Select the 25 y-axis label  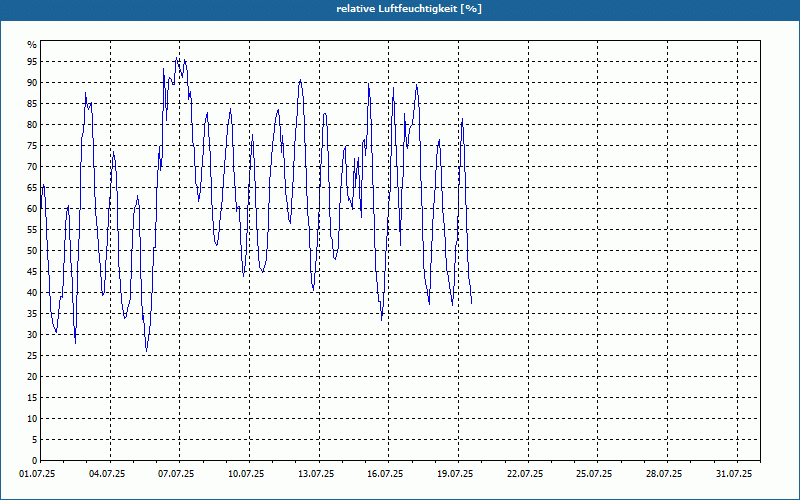[32, 356]
